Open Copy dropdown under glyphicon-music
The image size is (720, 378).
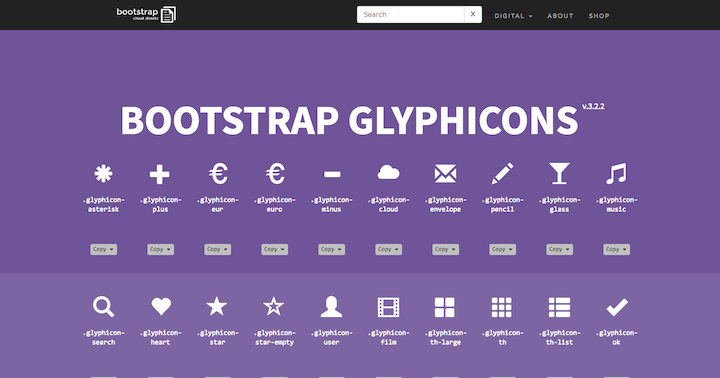616,249
